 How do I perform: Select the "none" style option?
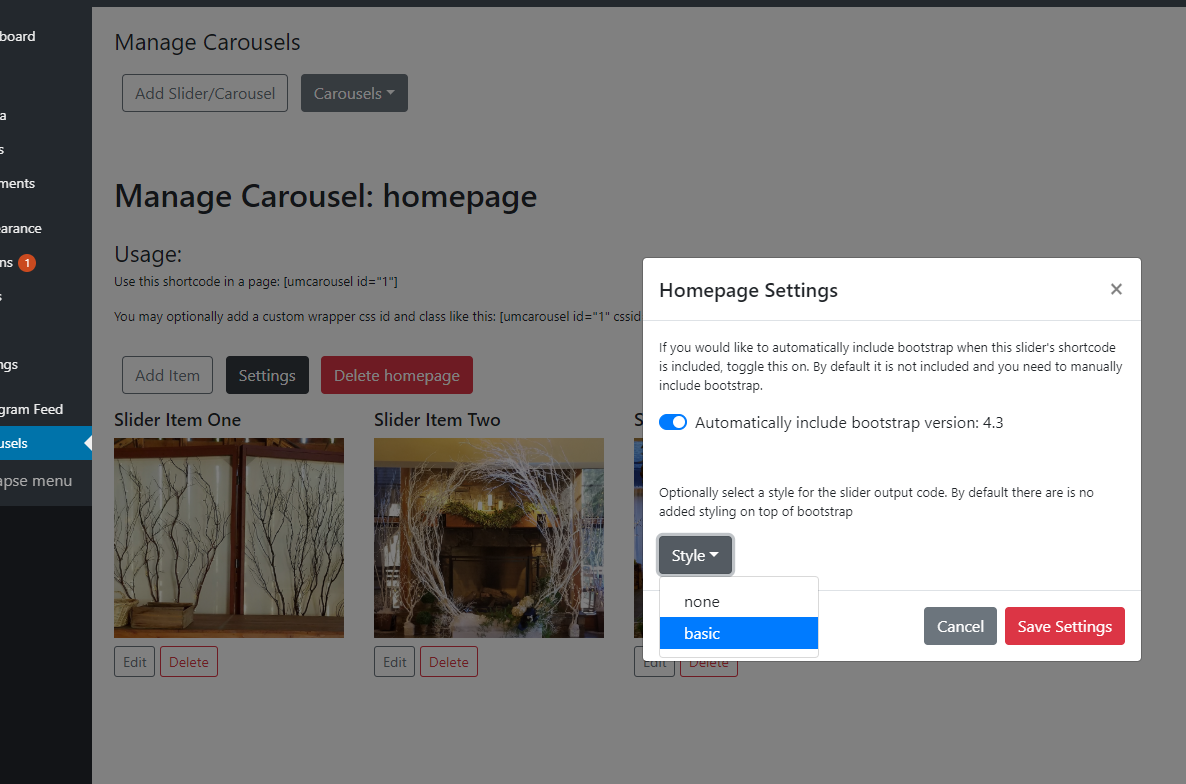click(x=702, y=602)
